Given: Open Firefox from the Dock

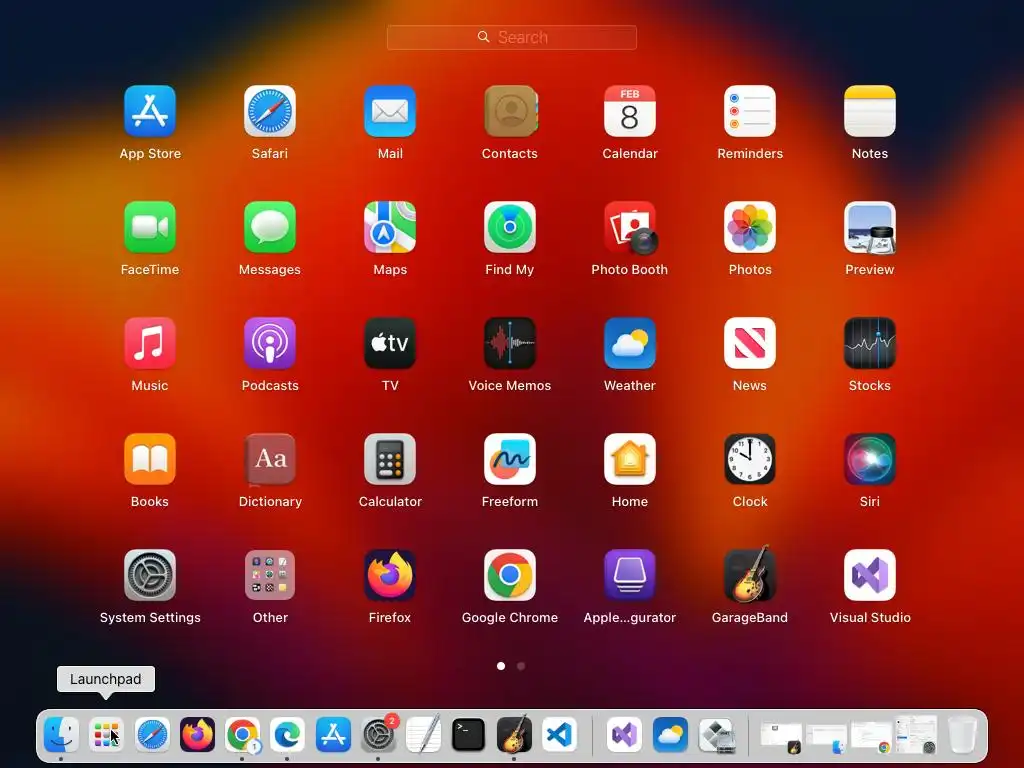Looking at the screenshot, I should pyautogui.click(x=197, y=734).
